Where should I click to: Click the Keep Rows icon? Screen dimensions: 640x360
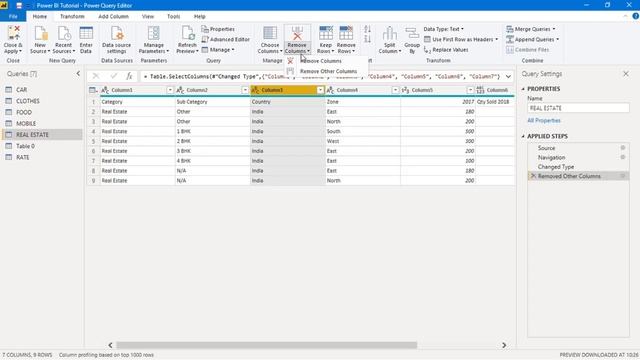click(x=326, y=33)
